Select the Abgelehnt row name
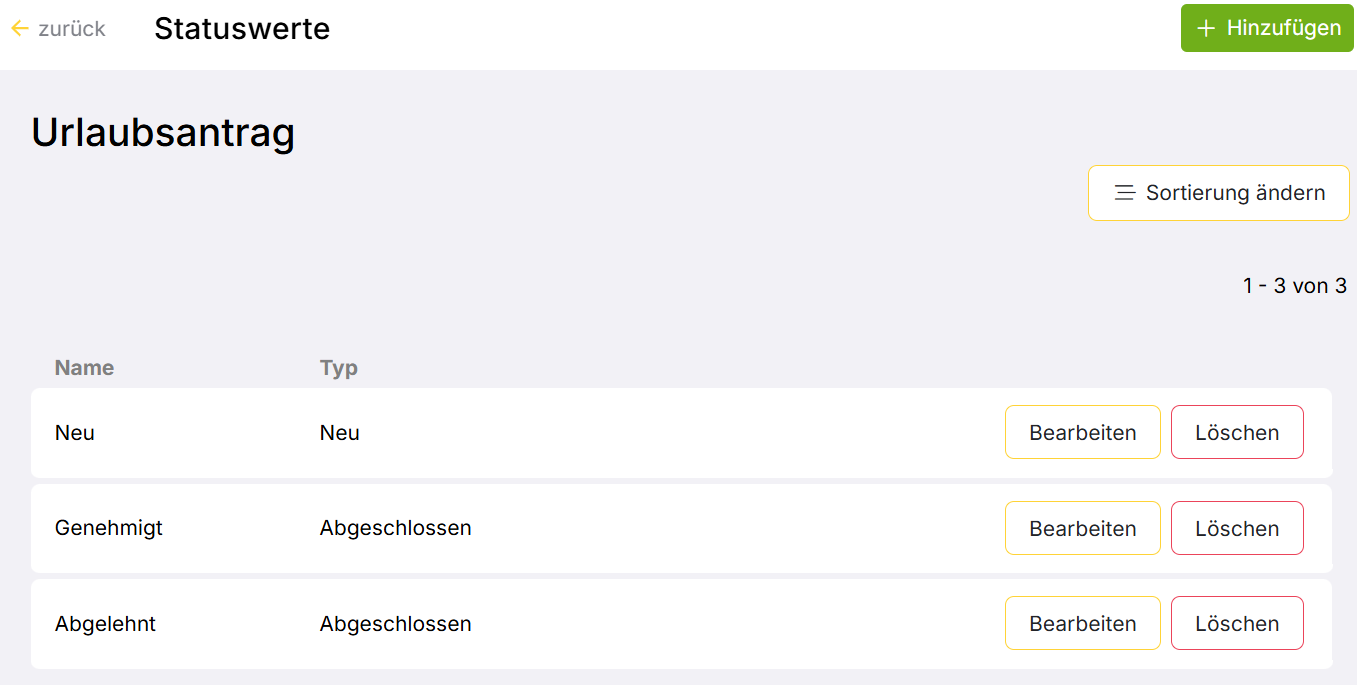1357x685 pixels. (x=105, y=624)
